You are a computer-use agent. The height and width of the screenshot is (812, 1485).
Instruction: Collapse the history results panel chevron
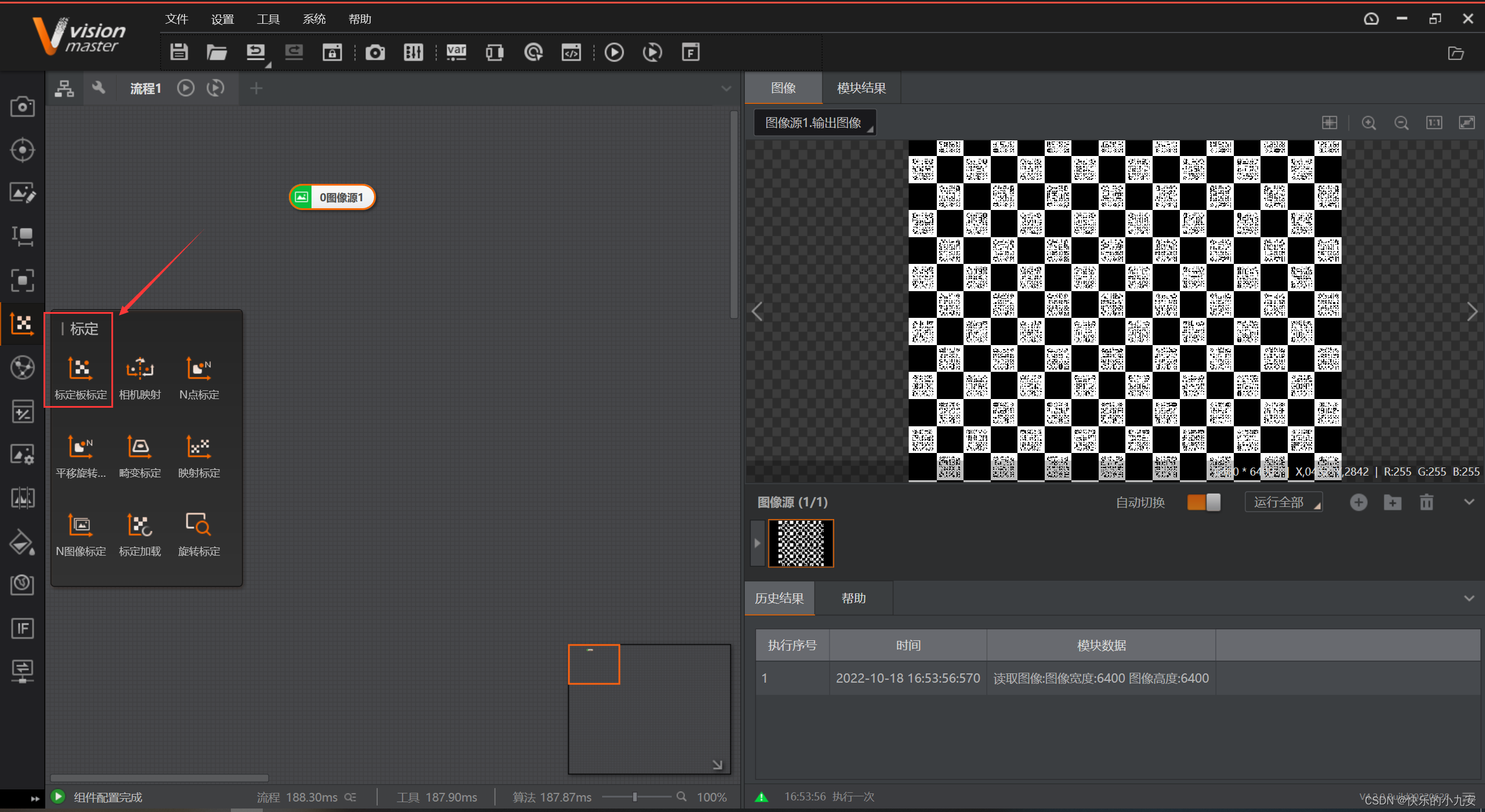[1469, 599]
